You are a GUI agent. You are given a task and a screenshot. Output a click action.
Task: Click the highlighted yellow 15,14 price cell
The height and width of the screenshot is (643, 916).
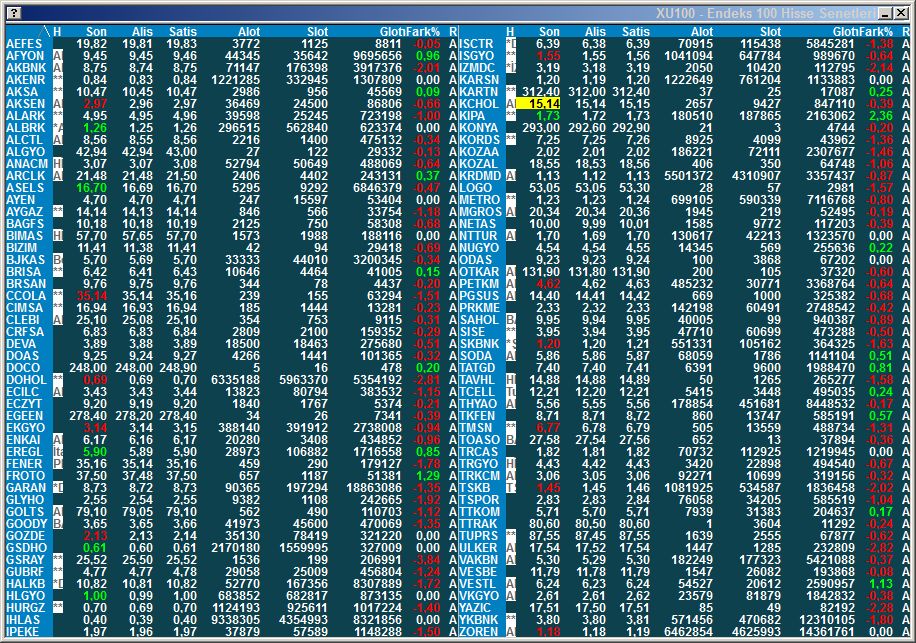click(538, 104)
